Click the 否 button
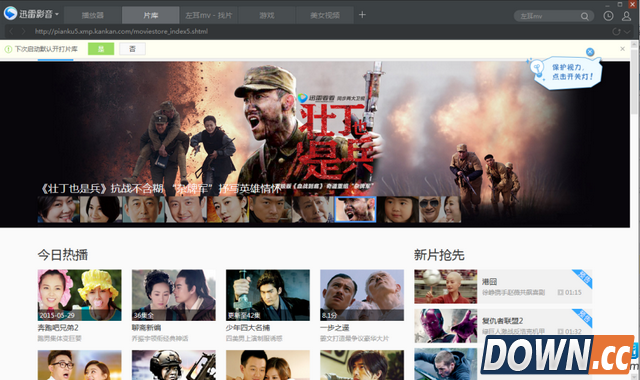Viewport: 640px width, 380px height. [132, 49]
